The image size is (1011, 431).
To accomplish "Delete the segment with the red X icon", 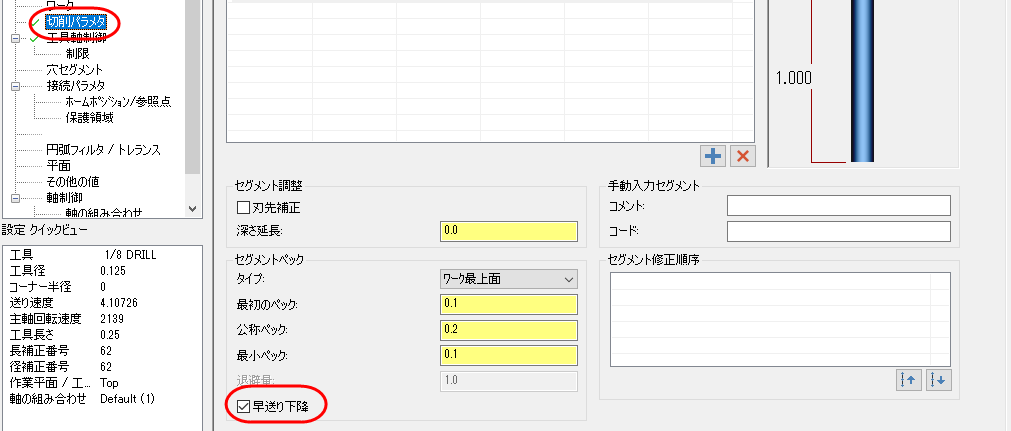I will [x=743, y=156].
